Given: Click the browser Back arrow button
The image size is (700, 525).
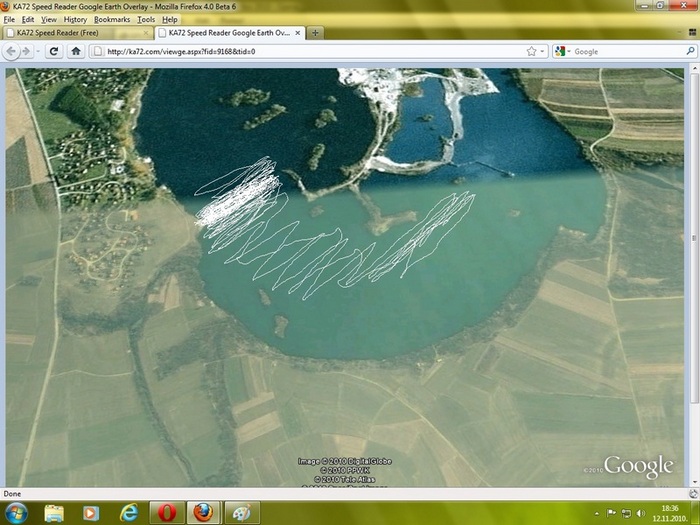Looking at the screenshot, I should (13, 51).
